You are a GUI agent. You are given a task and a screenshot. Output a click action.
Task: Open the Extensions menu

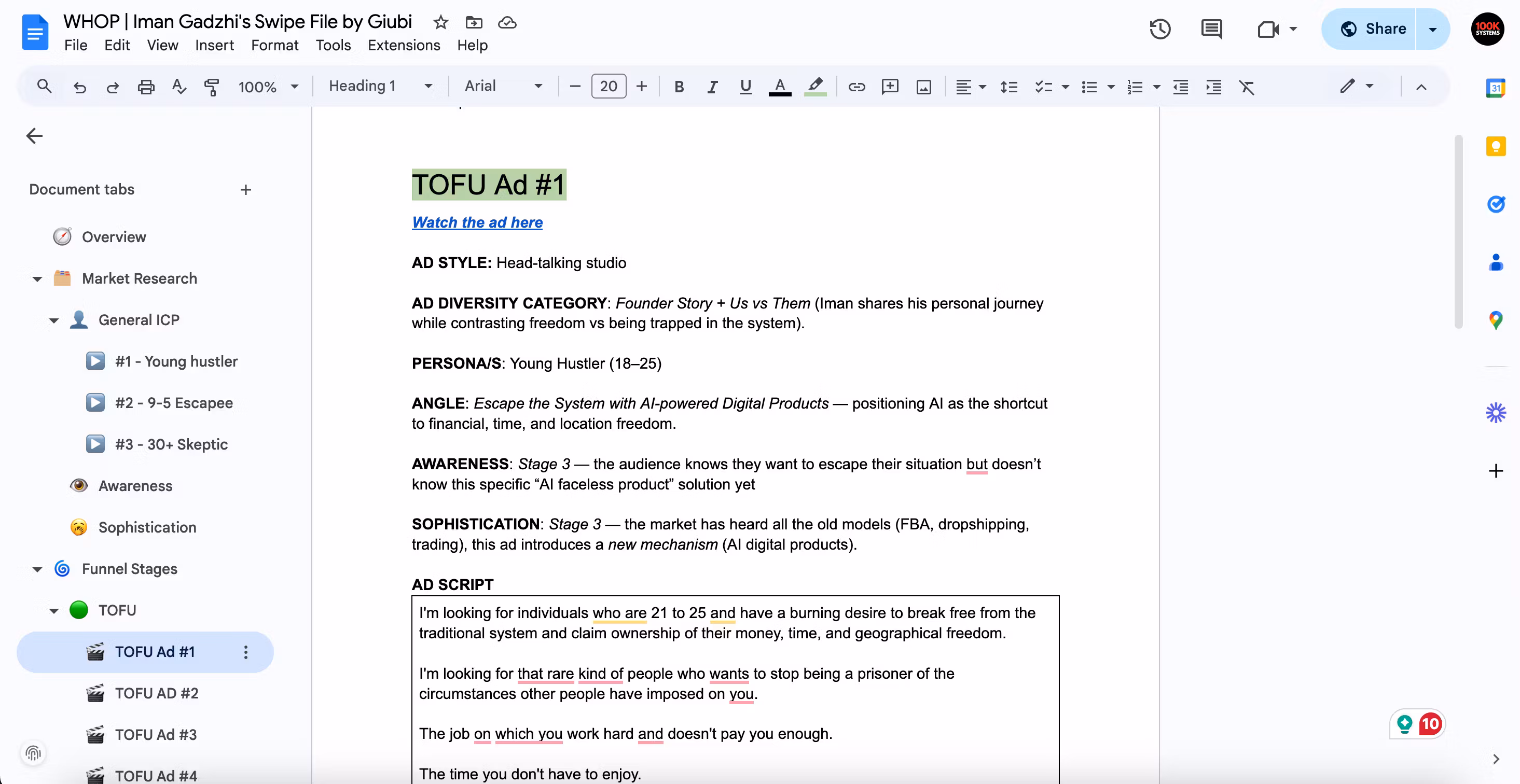404,45
